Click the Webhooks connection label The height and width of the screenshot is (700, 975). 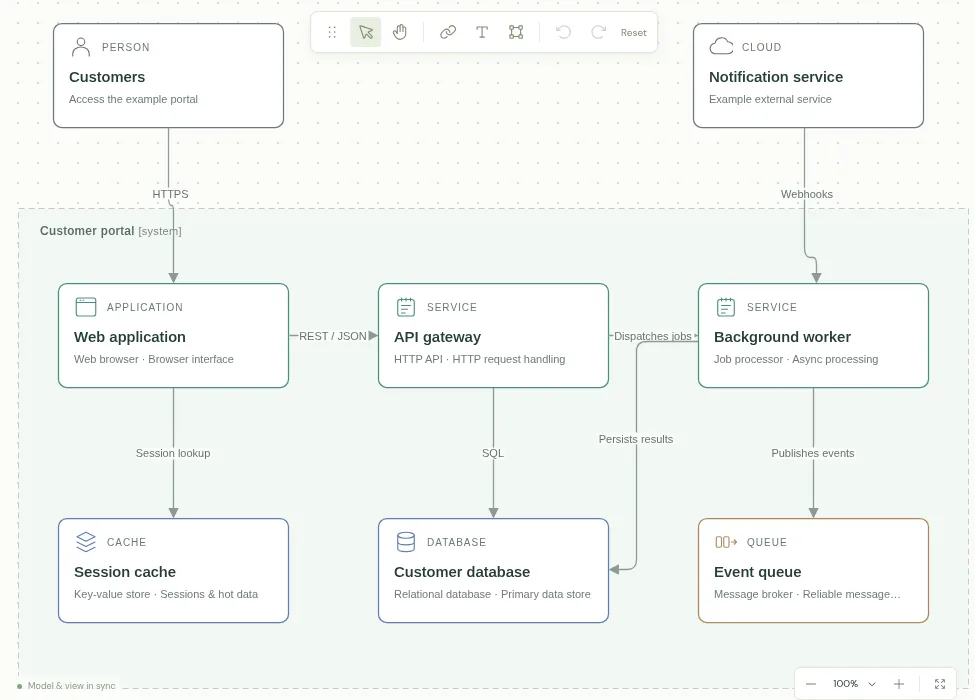click(806, 194)
